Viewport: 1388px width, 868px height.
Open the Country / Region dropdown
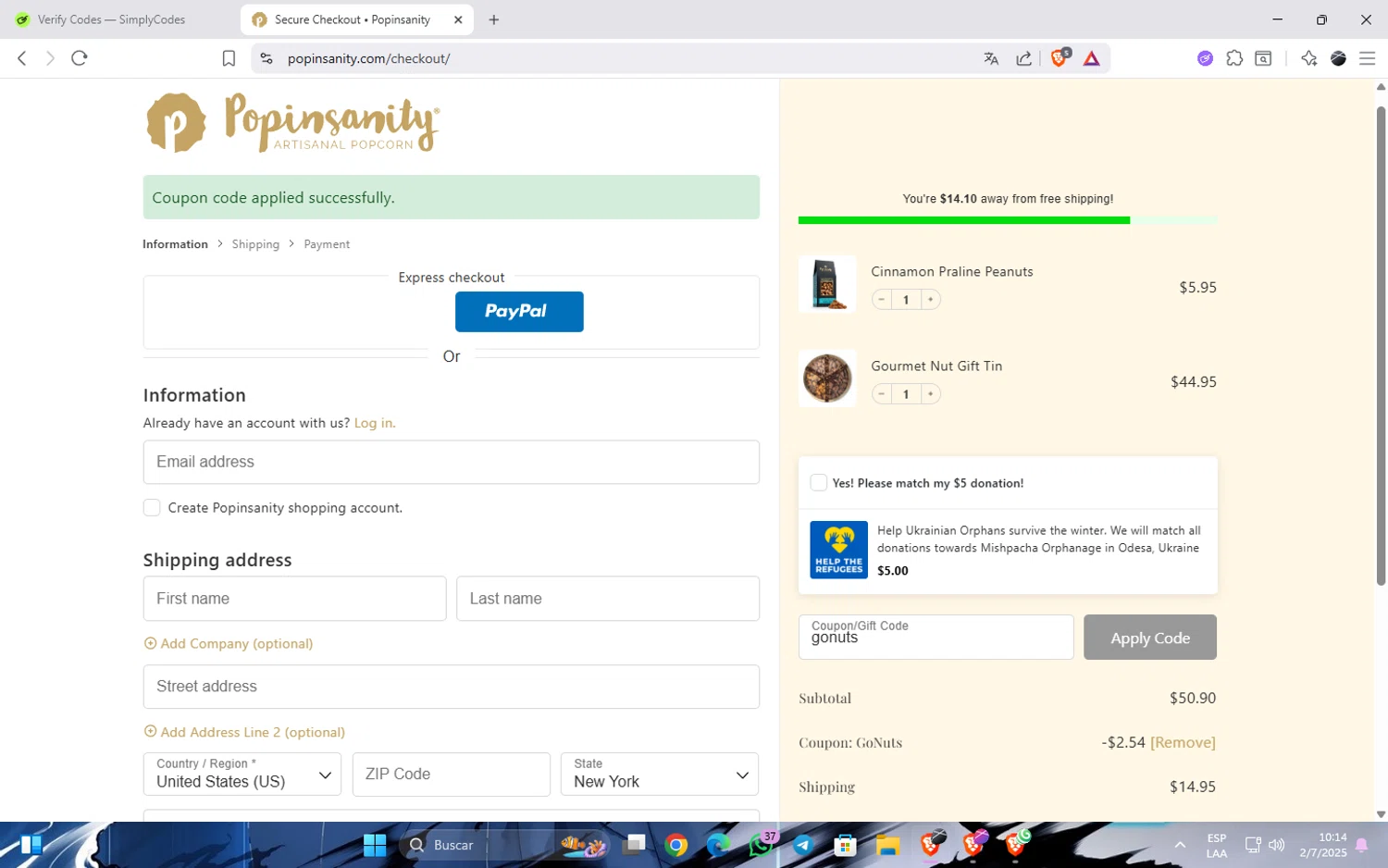tap(242, 774)
